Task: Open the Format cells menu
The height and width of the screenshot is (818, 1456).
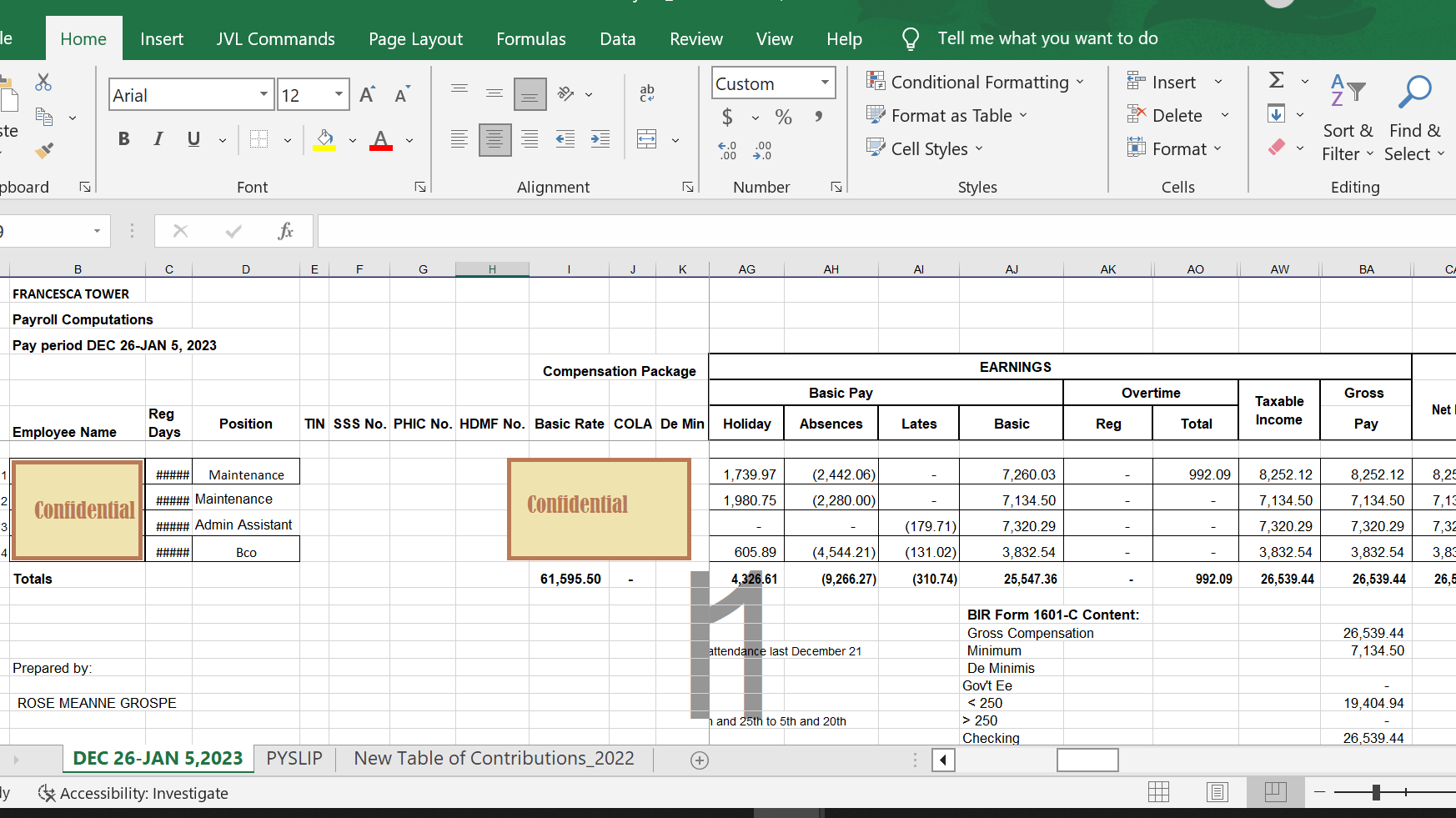Action: (1174, 148)
